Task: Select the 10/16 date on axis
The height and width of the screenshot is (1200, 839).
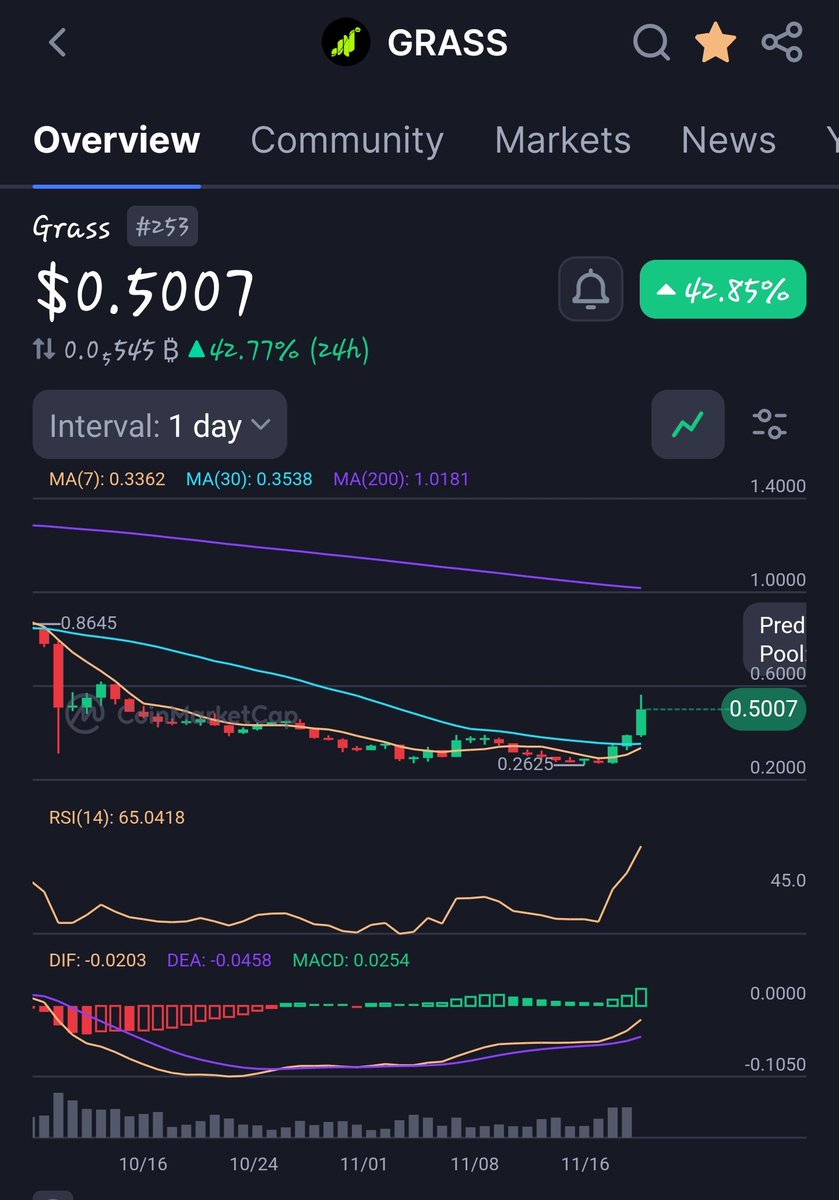Action: tap(143, 1164)
